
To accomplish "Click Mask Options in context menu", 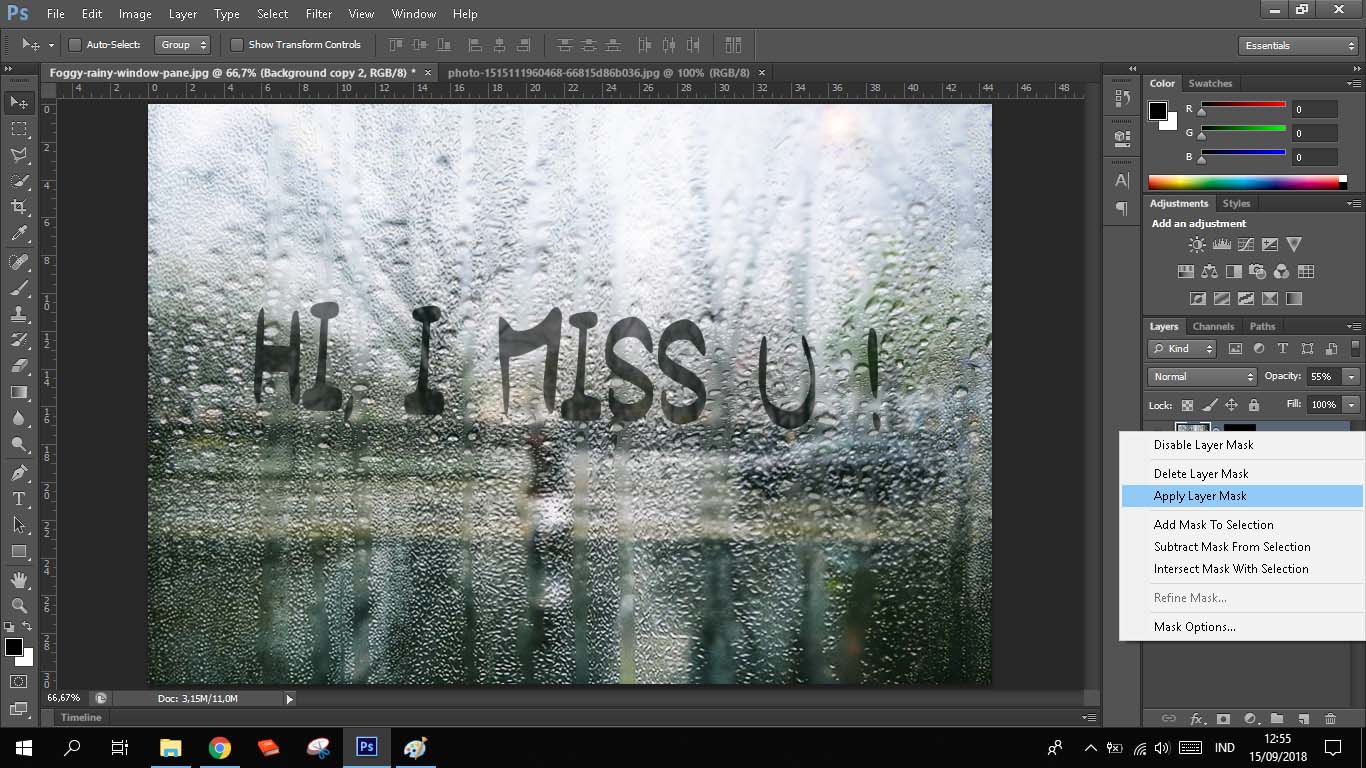I will click(x=1194, y=627).
